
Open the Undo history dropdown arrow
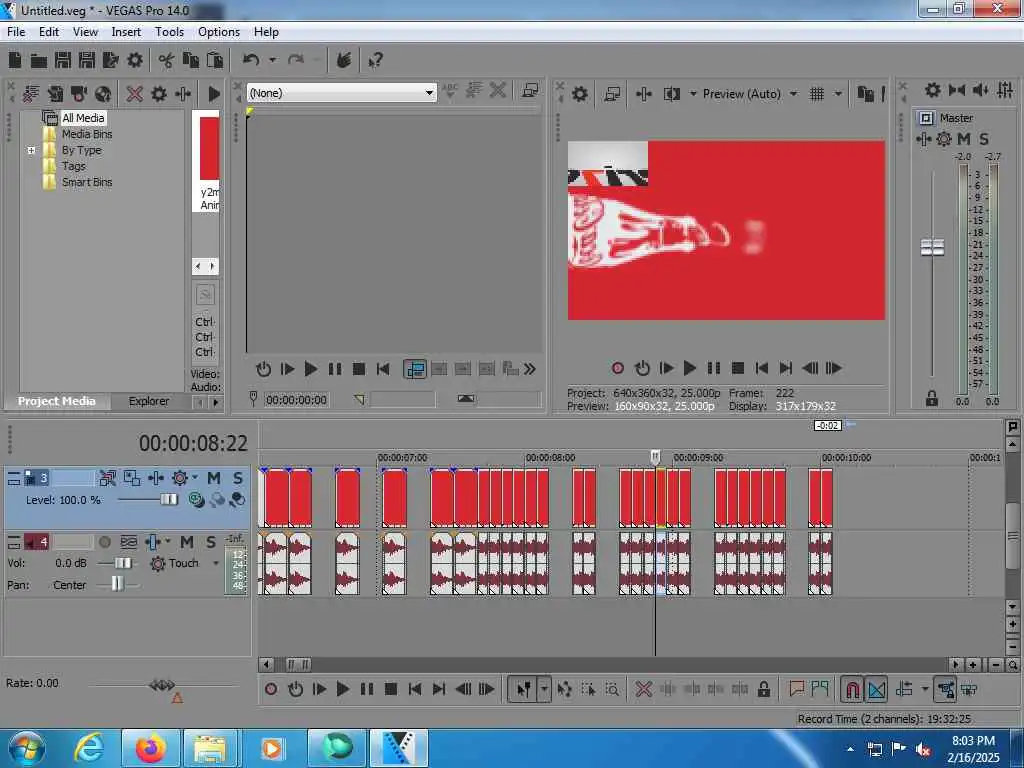pyautogui.click(x=272, y=61)
